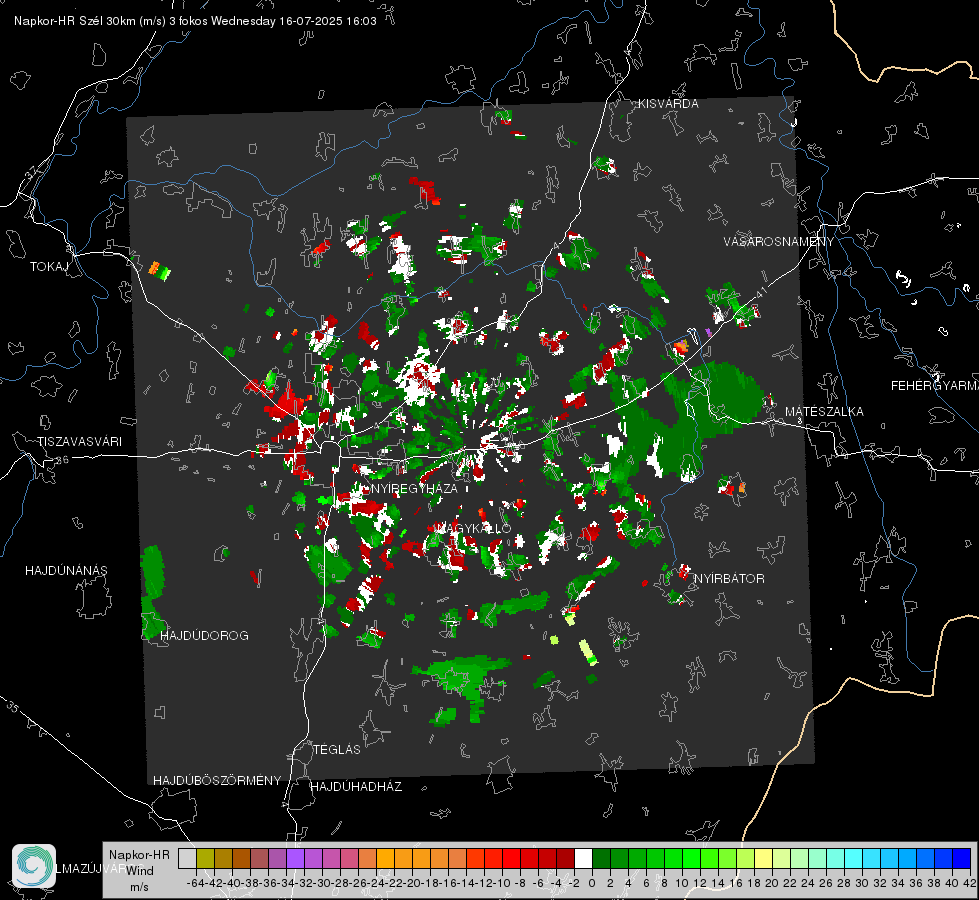
Task: Click the deep blue last legend swatch
Action: coord(962,858)
